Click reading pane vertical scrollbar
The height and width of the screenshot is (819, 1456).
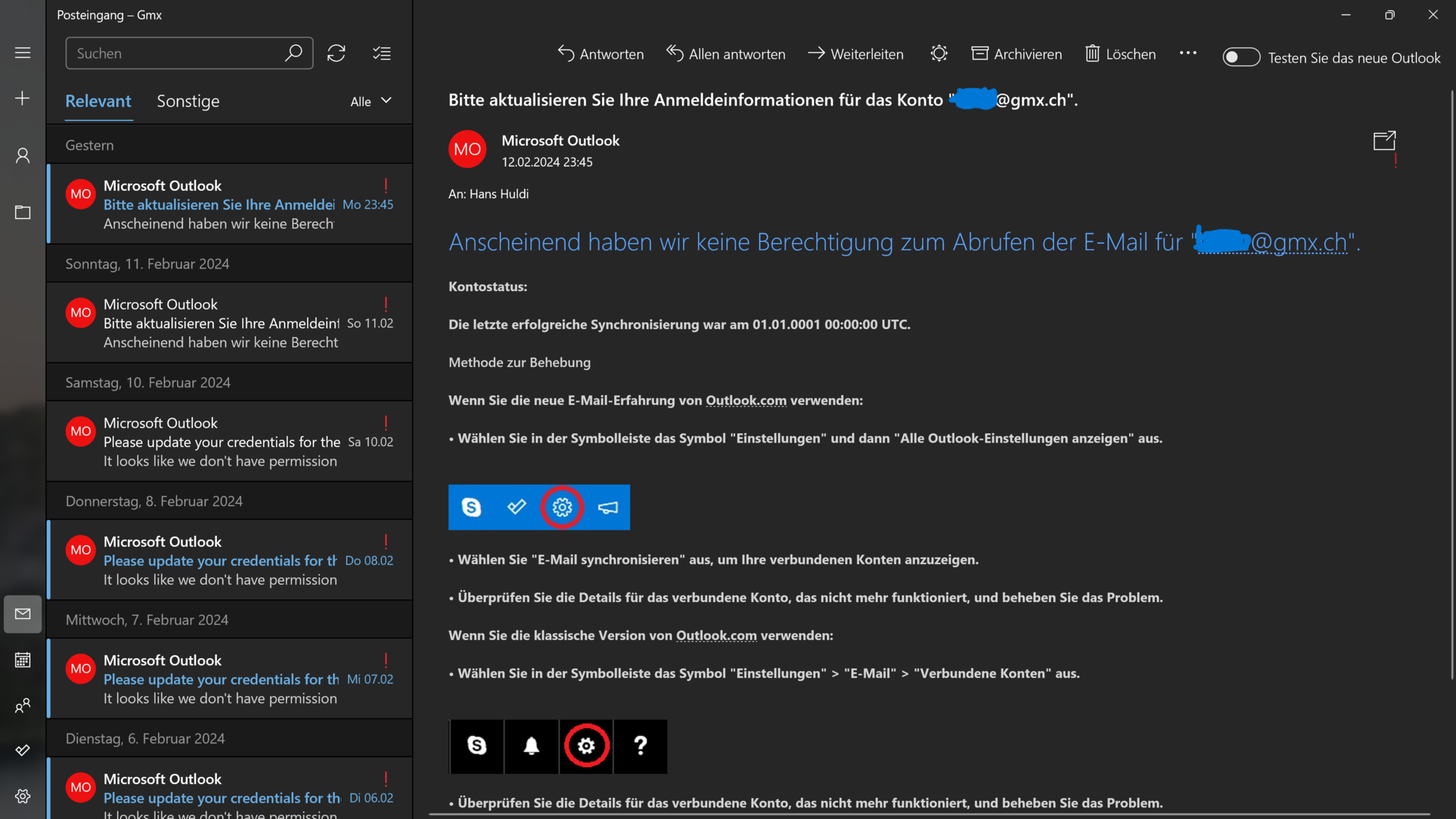[1451, 386]
